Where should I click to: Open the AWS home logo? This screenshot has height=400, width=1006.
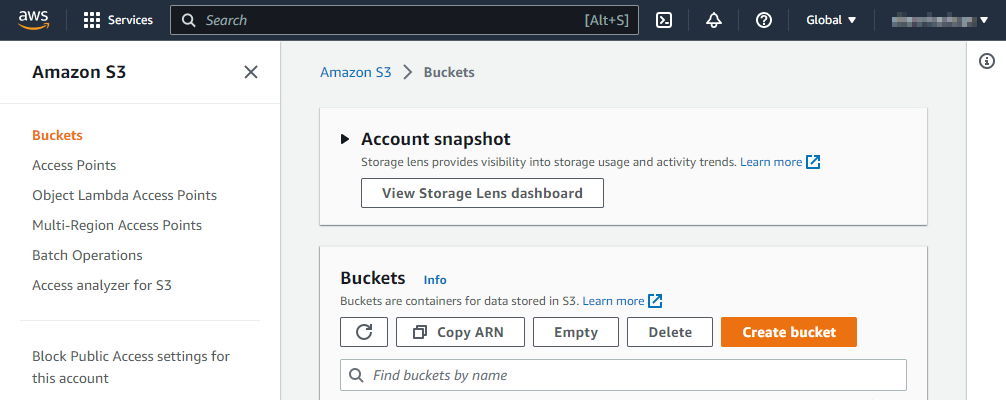[x=33, y=20]
